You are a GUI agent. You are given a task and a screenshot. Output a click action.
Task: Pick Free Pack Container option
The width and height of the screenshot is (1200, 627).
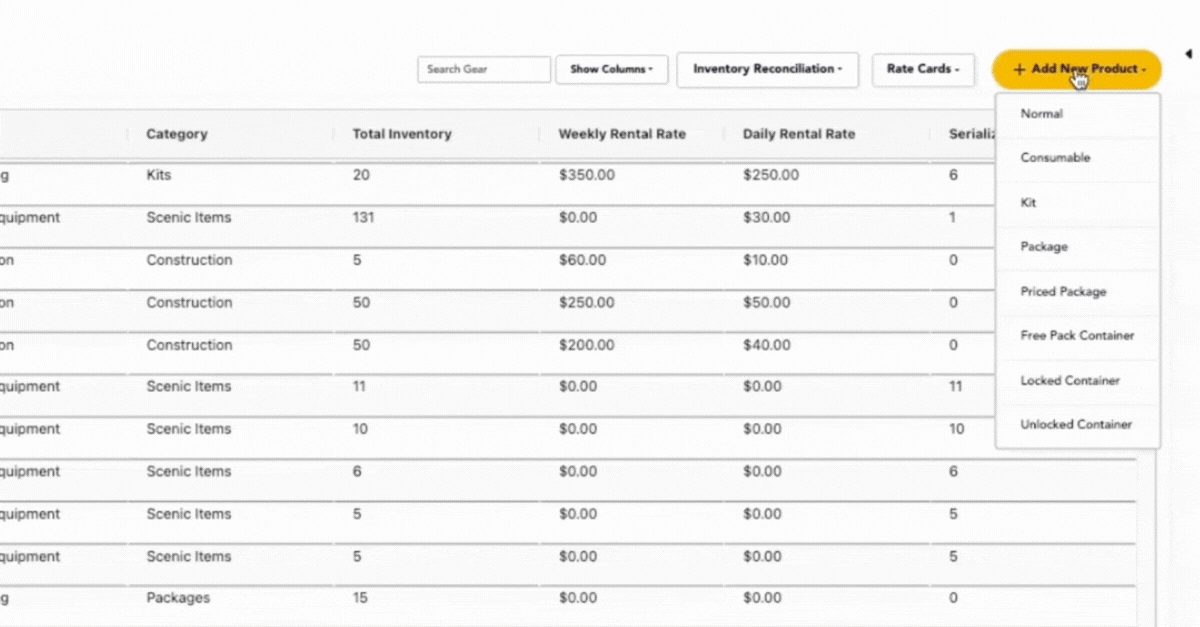(1077, 336)
